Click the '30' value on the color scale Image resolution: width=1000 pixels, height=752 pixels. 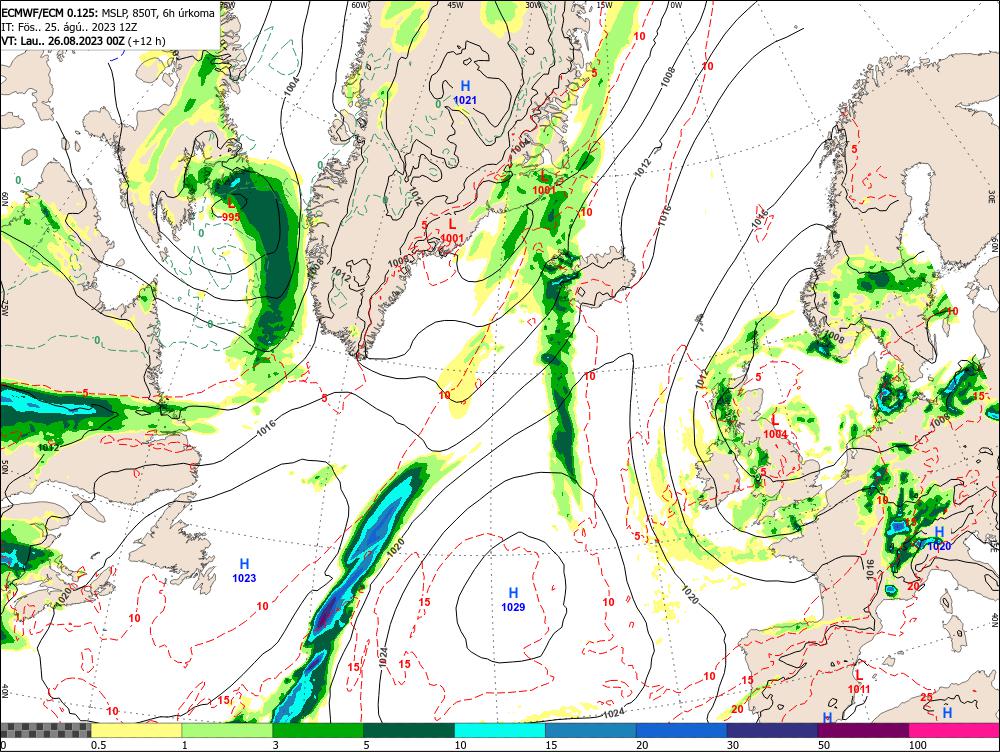point(733,745)
